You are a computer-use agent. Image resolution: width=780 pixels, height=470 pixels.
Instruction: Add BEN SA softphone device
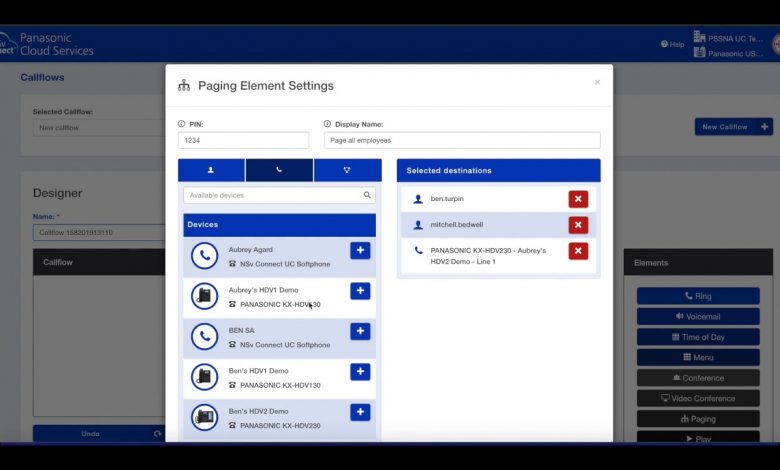360,331
